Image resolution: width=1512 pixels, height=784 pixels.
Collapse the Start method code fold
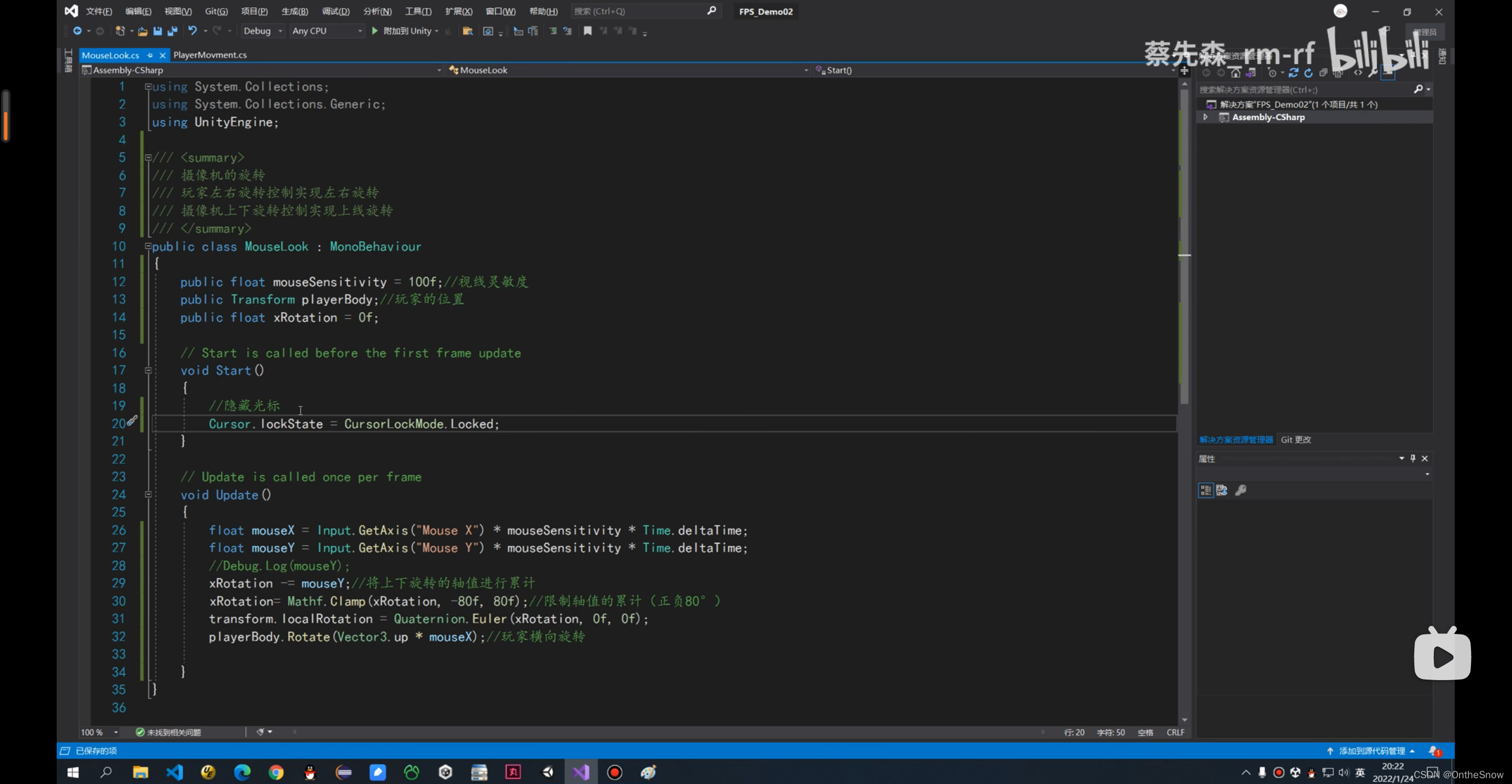[149, 371]
